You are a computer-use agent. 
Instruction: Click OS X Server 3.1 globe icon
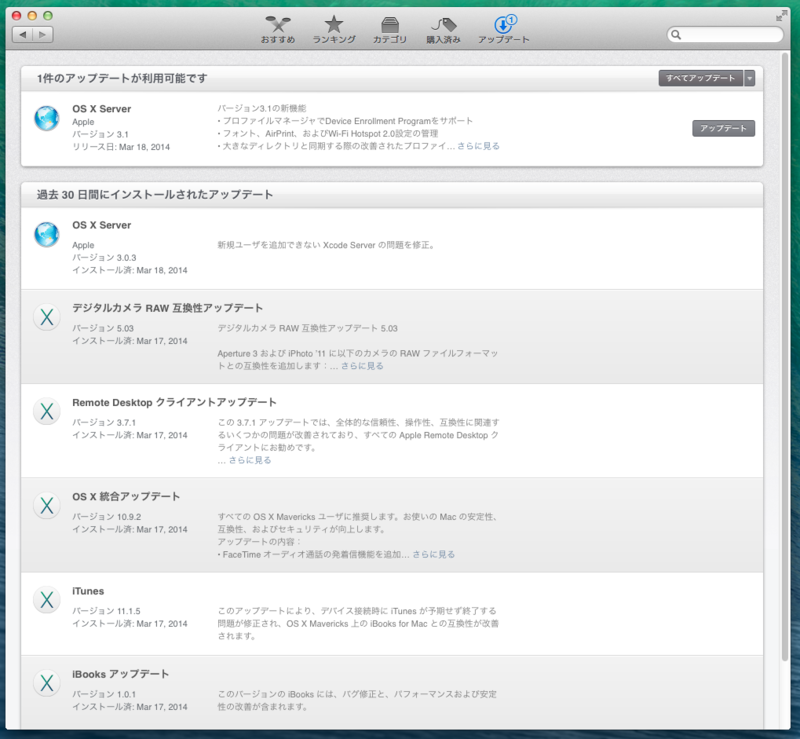point(46,118)
